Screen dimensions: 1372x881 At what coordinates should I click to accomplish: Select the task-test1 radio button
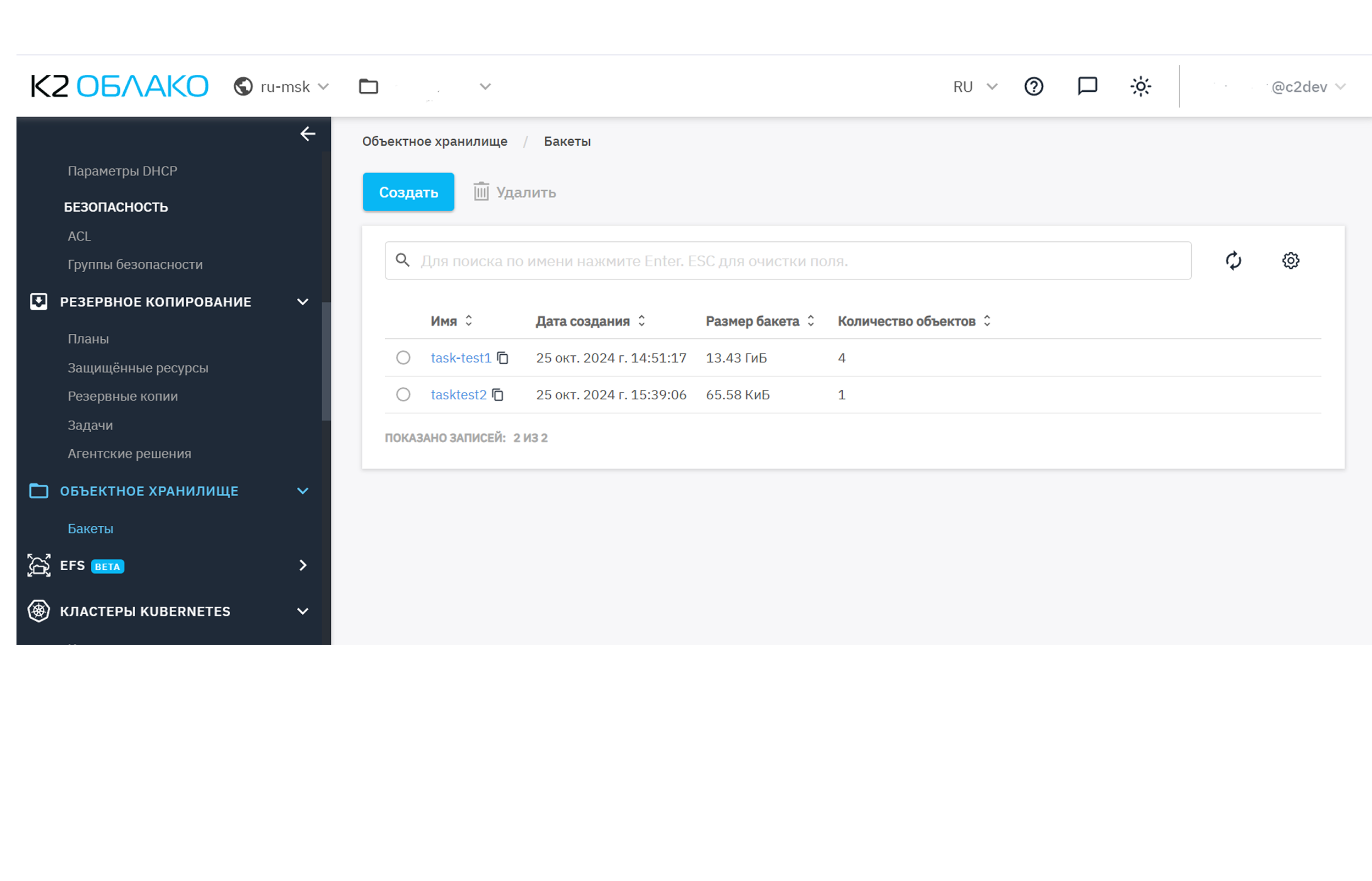(x=403, y=358)
